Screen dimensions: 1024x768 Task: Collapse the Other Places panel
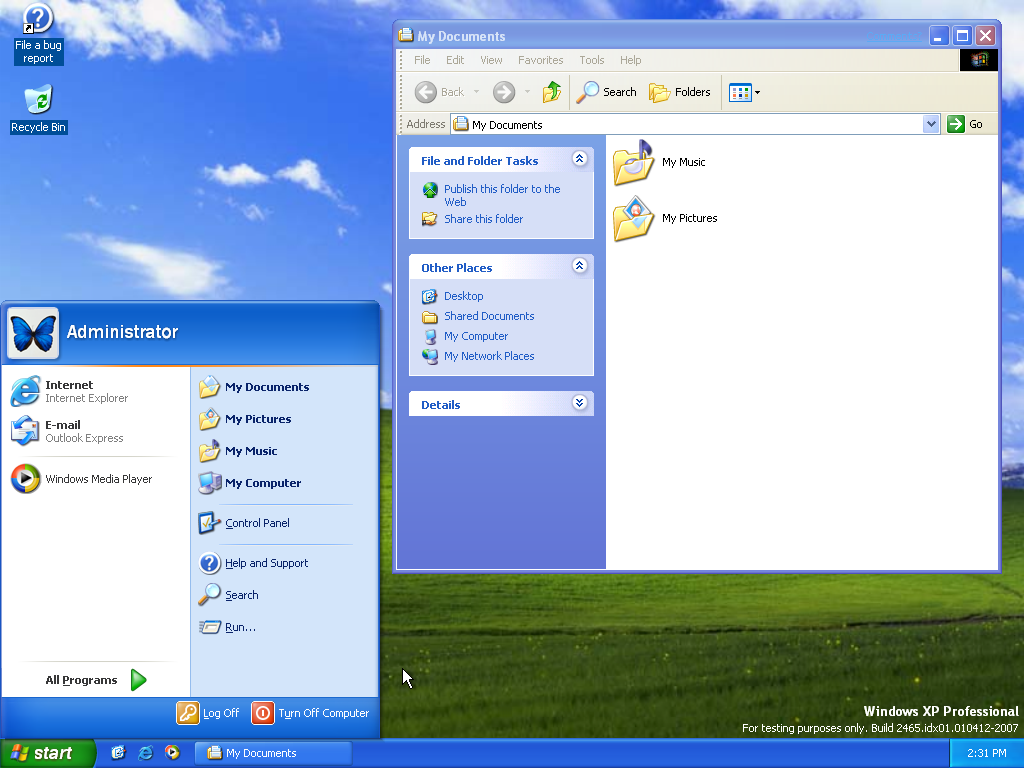(x=579, y=266)
